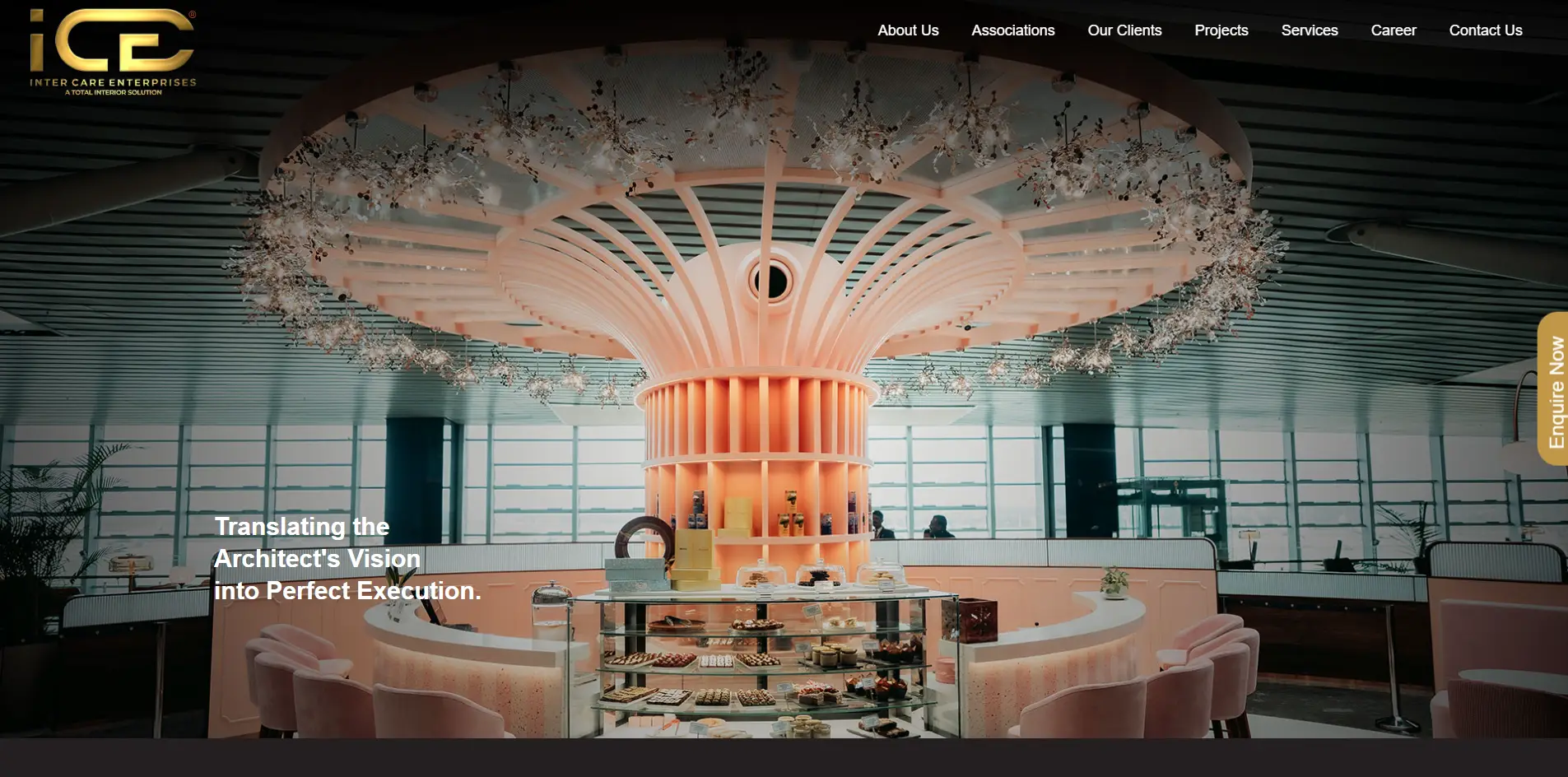Click the small potted plant on the right counter
This screenshot has width=1568, height=777.
tap(1115, 580)
